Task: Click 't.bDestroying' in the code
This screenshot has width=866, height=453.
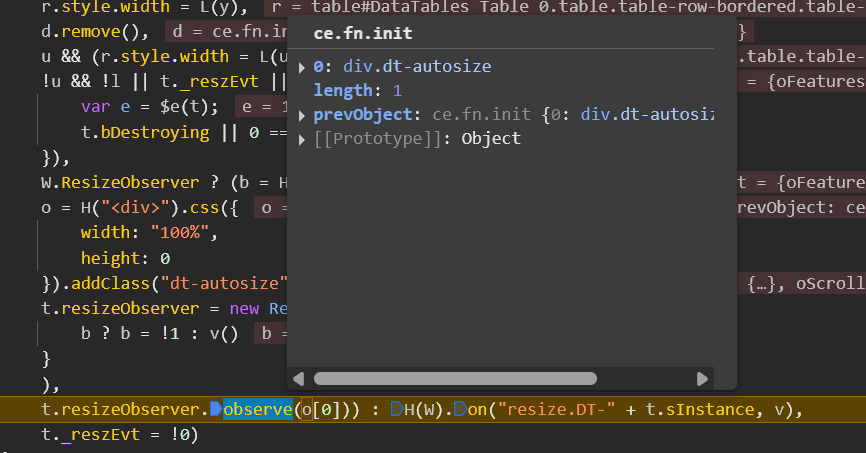Action: coord(145,133)
